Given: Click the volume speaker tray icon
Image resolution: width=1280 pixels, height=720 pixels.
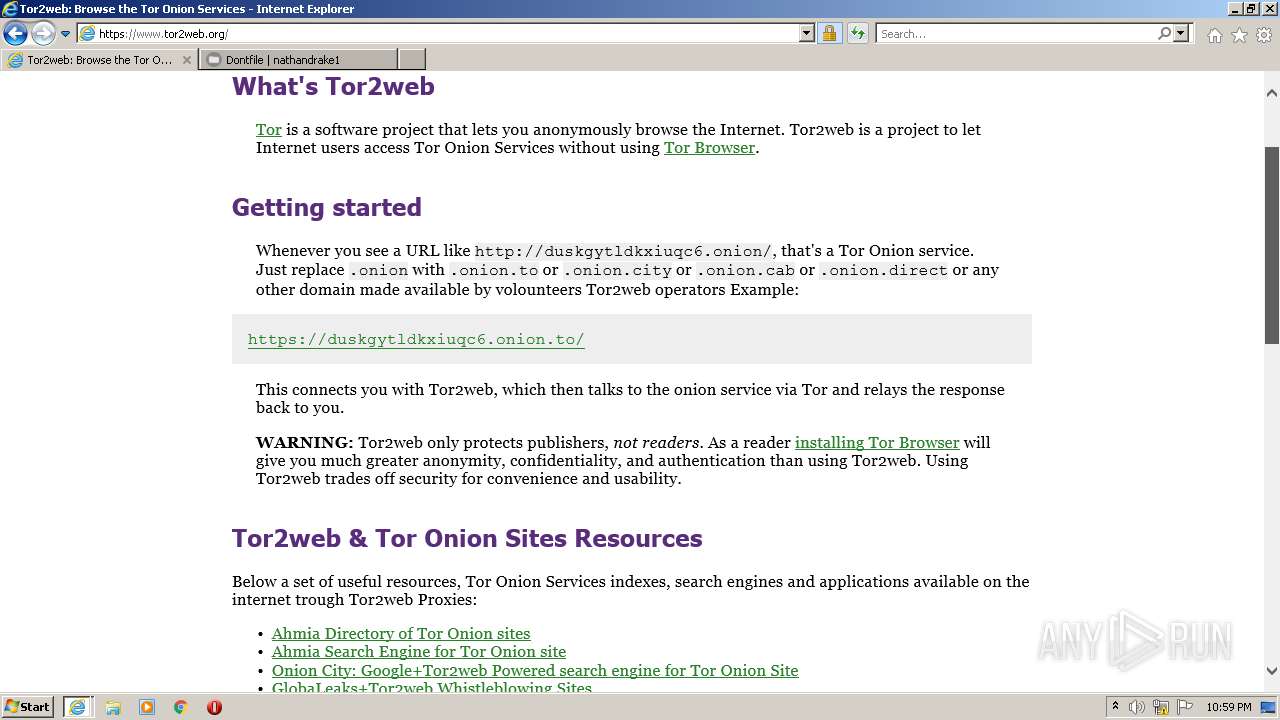Looking at the screenshot, I should [1137, 707].
